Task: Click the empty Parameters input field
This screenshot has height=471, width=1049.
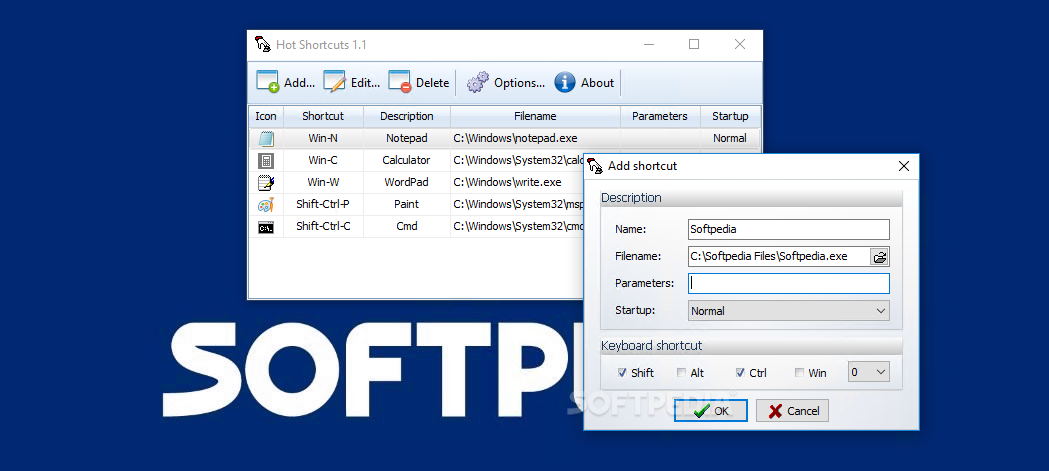Action: [789, 283]
